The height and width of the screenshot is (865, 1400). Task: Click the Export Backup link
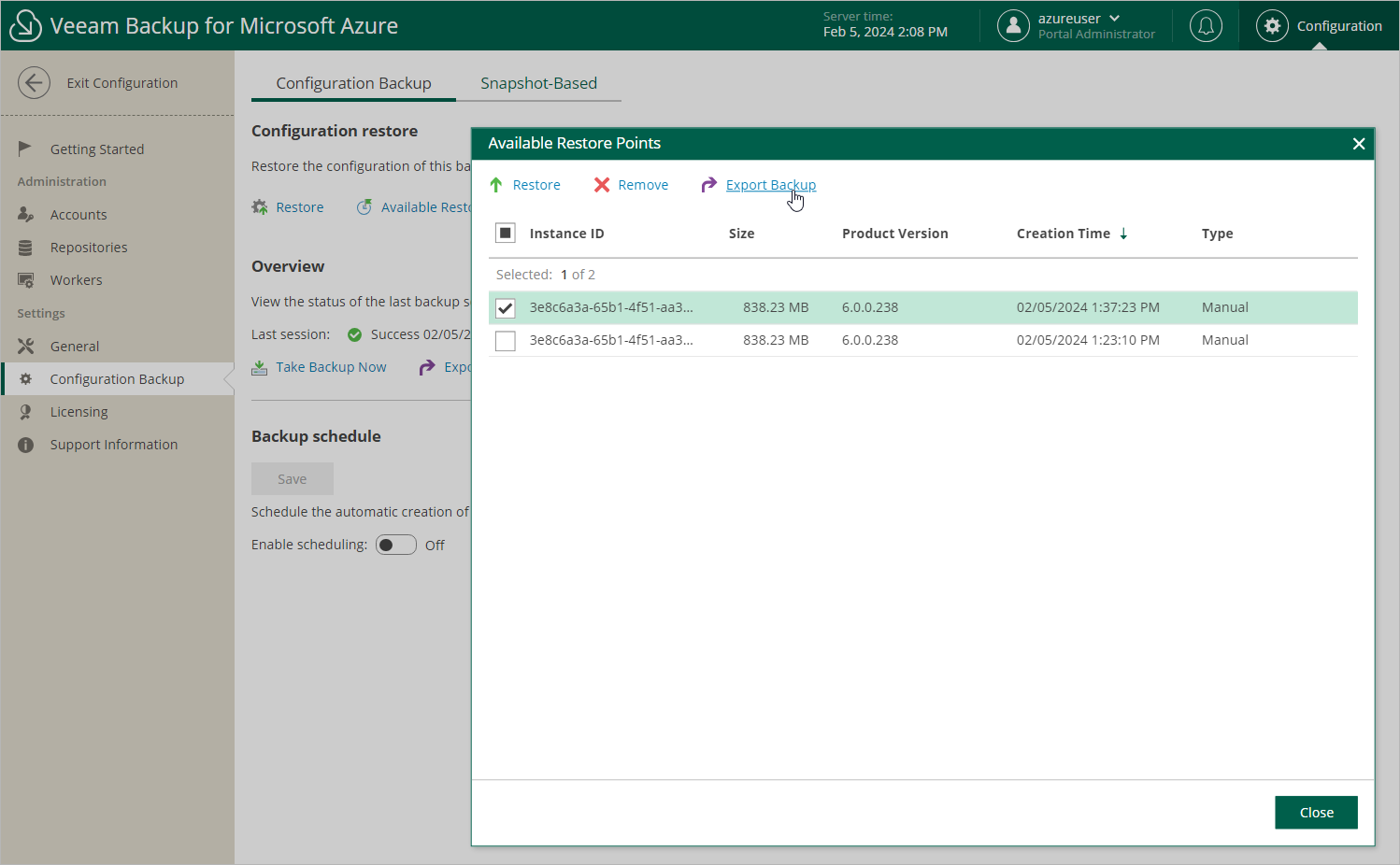point(771,185)
